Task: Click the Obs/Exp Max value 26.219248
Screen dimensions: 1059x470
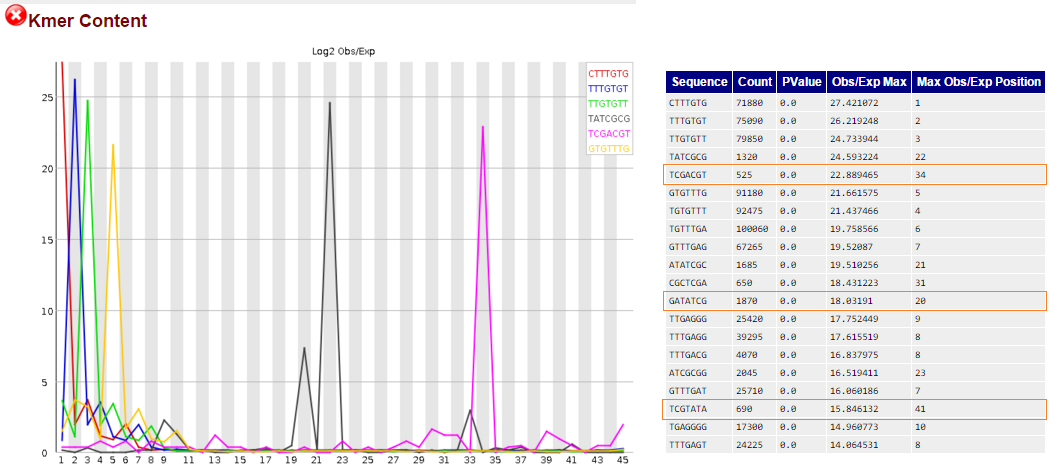Action: 854,121
